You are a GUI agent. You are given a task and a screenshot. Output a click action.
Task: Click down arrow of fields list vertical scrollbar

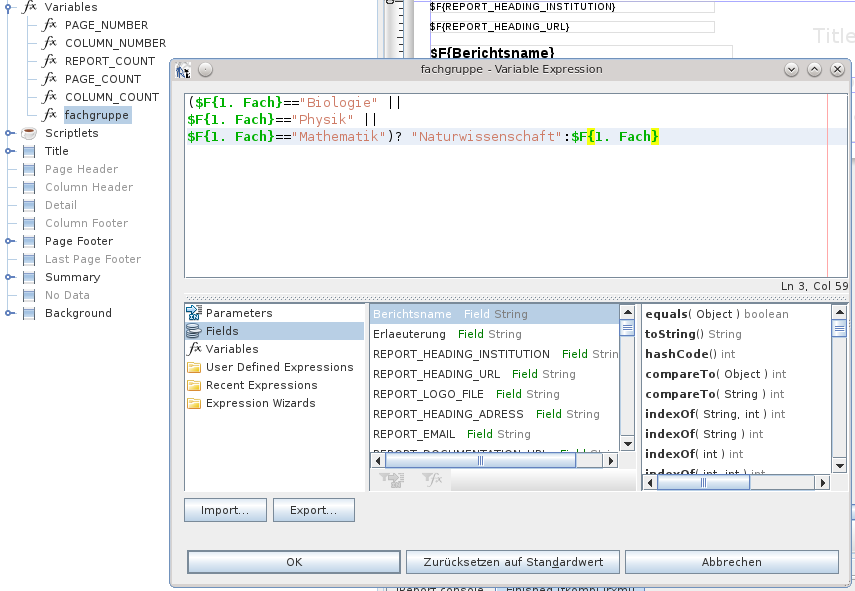pyautogui.click(x=628, y=444)
